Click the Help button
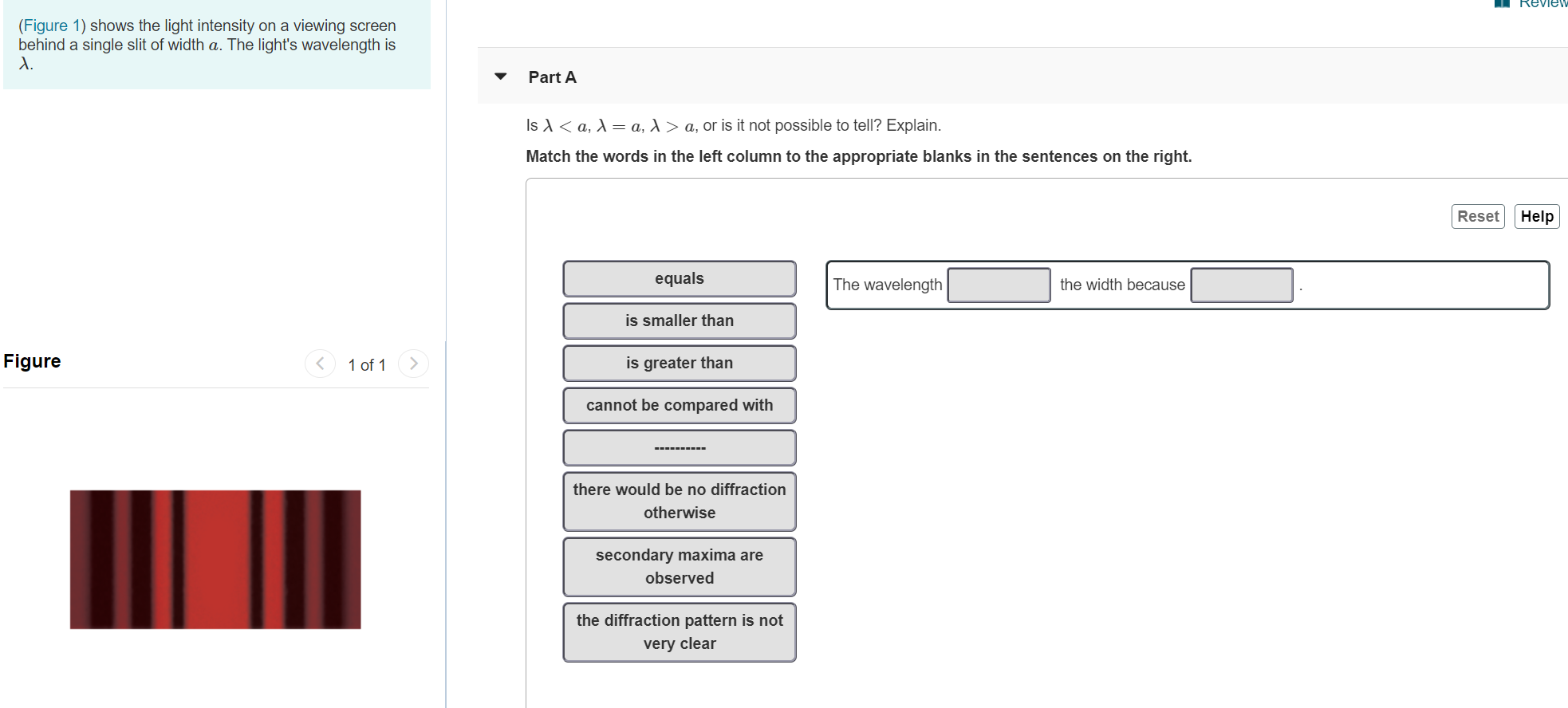1568x708 pixels. [x=1537, y=216]
